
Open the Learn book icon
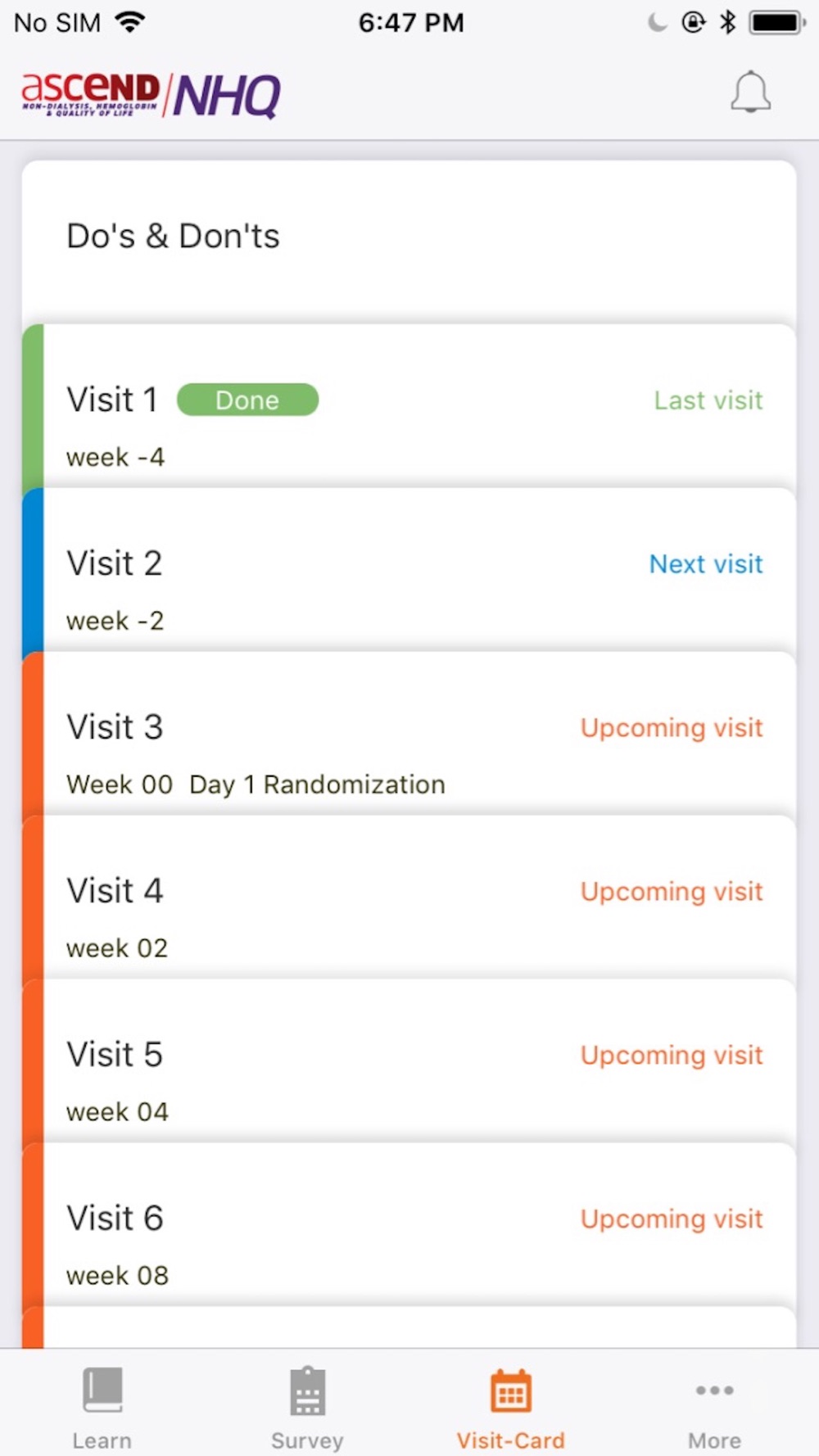pyautogui.click(x=102, y=1390)
